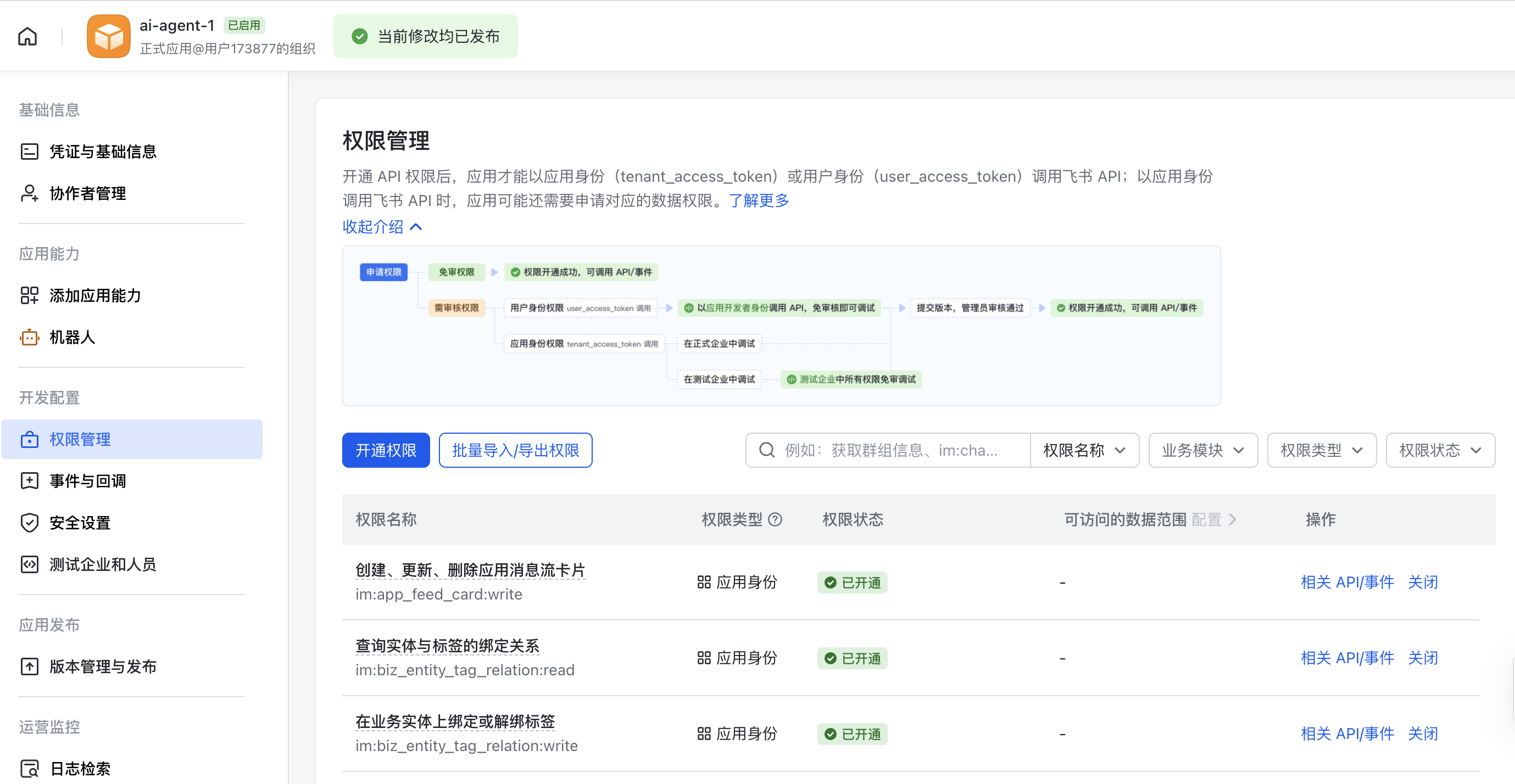The image size is (1515, 784).
Task: Click the log search icon
Action: [30, 769]
